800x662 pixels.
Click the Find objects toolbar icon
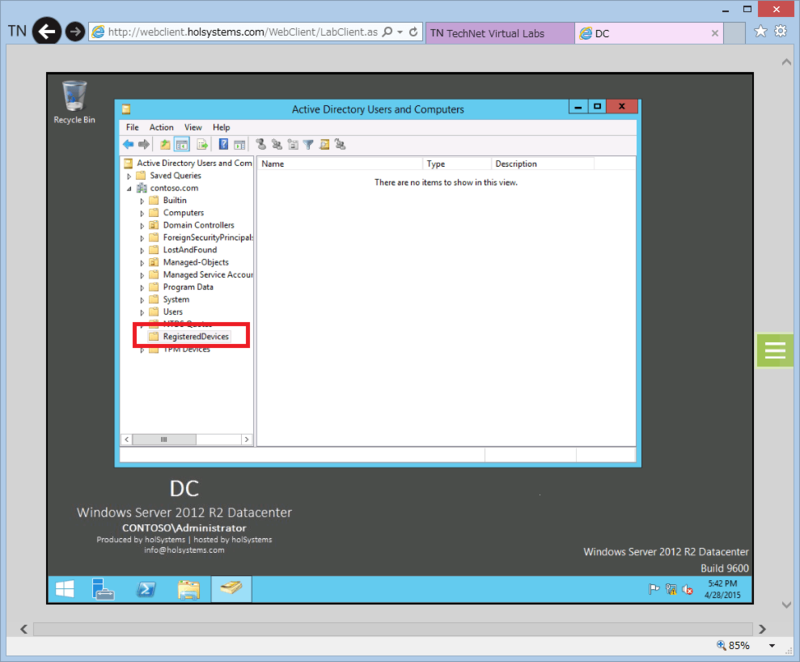324,145
